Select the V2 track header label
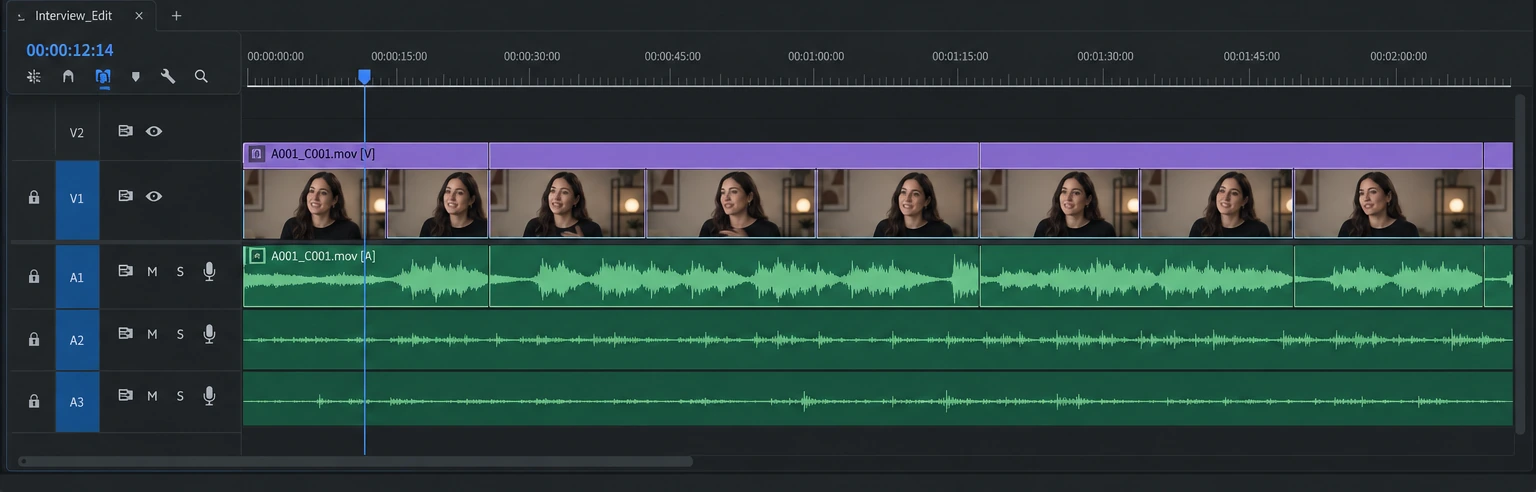Viewport: 1536px width, 492px height. (x=77, y=132)
